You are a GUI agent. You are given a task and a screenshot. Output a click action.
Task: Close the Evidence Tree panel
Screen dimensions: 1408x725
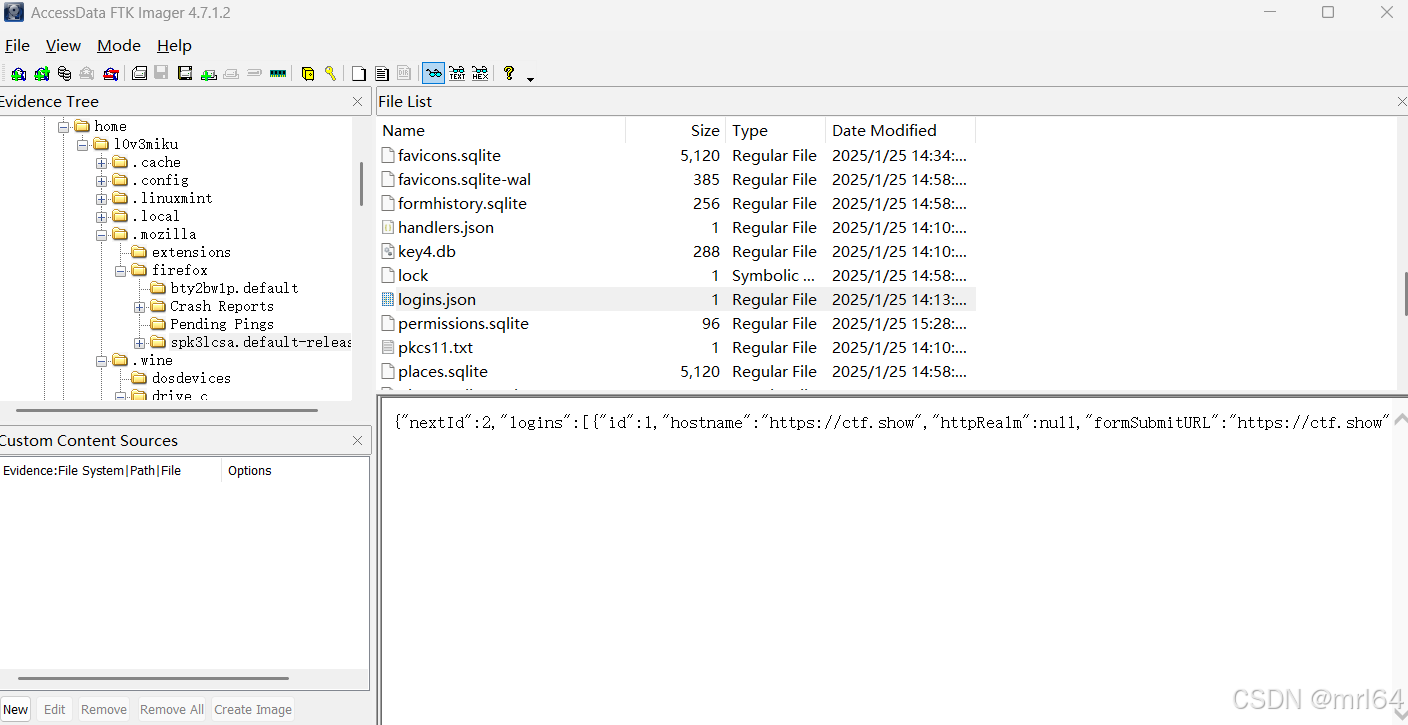click(358, 101)
